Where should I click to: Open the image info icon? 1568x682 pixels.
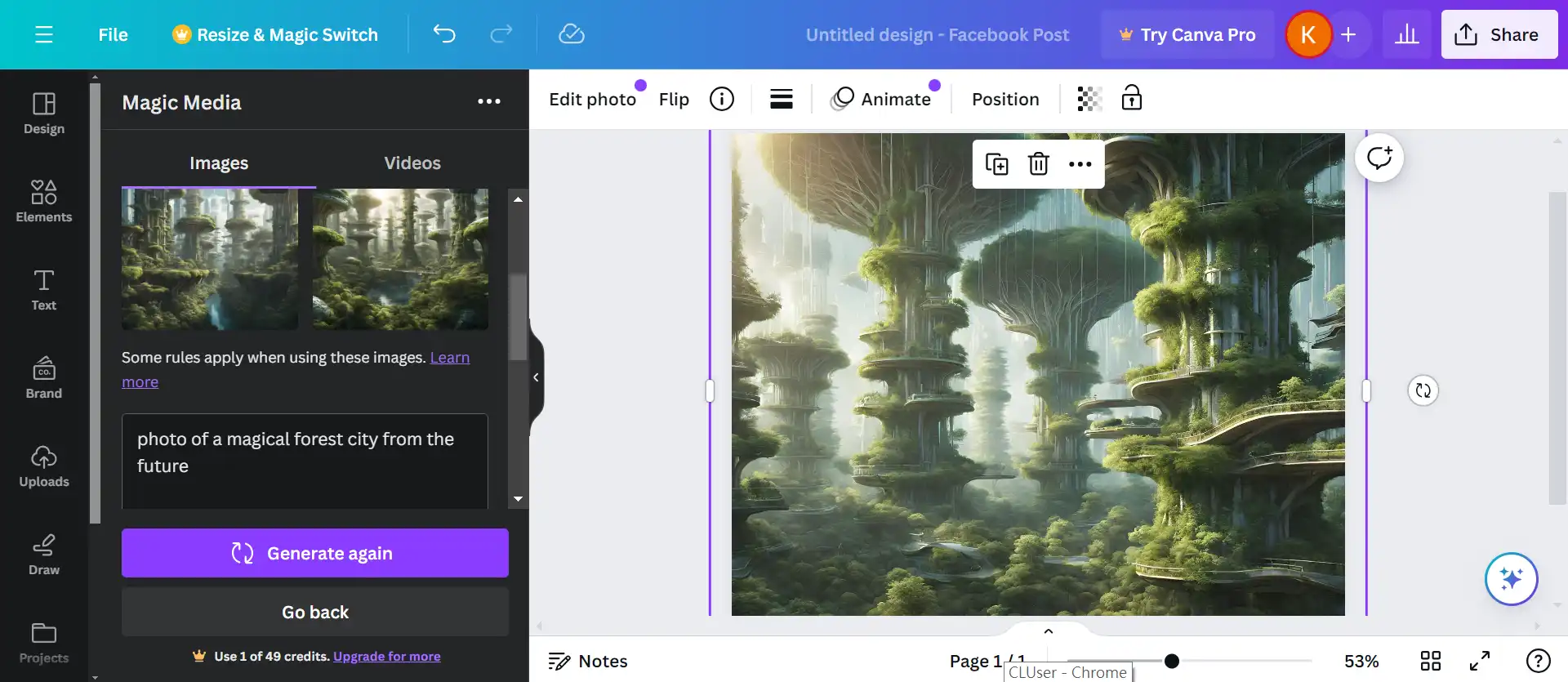721,99
